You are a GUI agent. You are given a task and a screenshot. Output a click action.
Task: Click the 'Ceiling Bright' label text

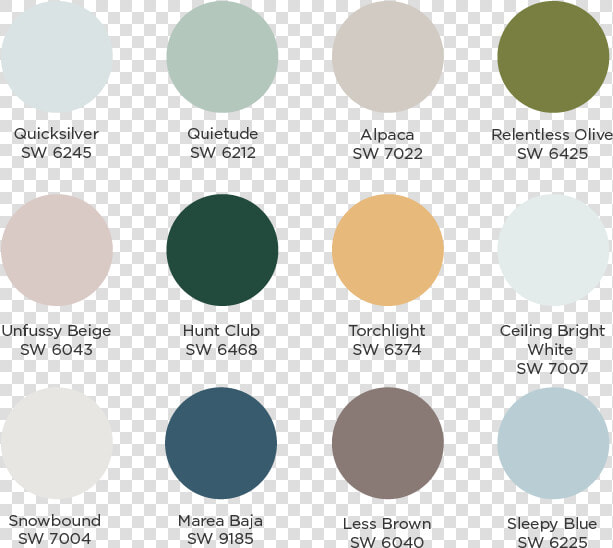(x=552, y=331)
